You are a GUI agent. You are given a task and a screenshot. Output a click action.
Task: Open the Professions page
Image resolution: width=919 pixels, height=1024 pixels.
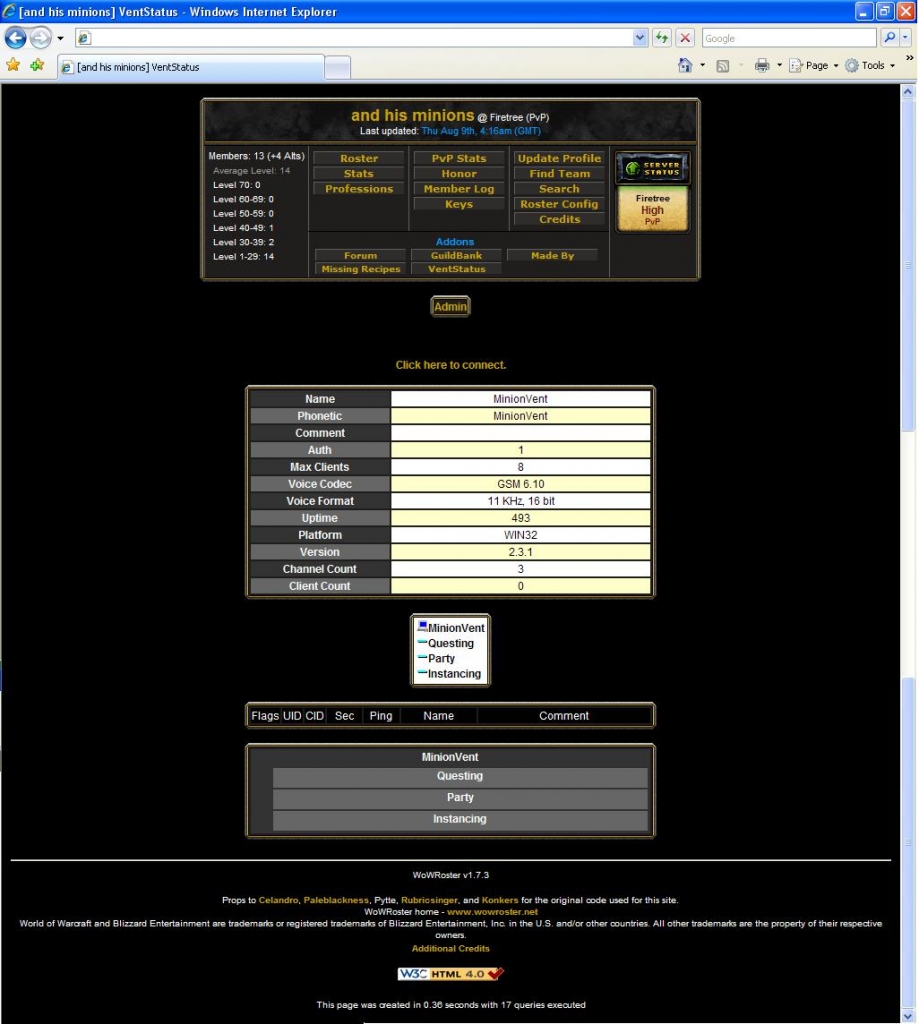(x=359, y=189)
